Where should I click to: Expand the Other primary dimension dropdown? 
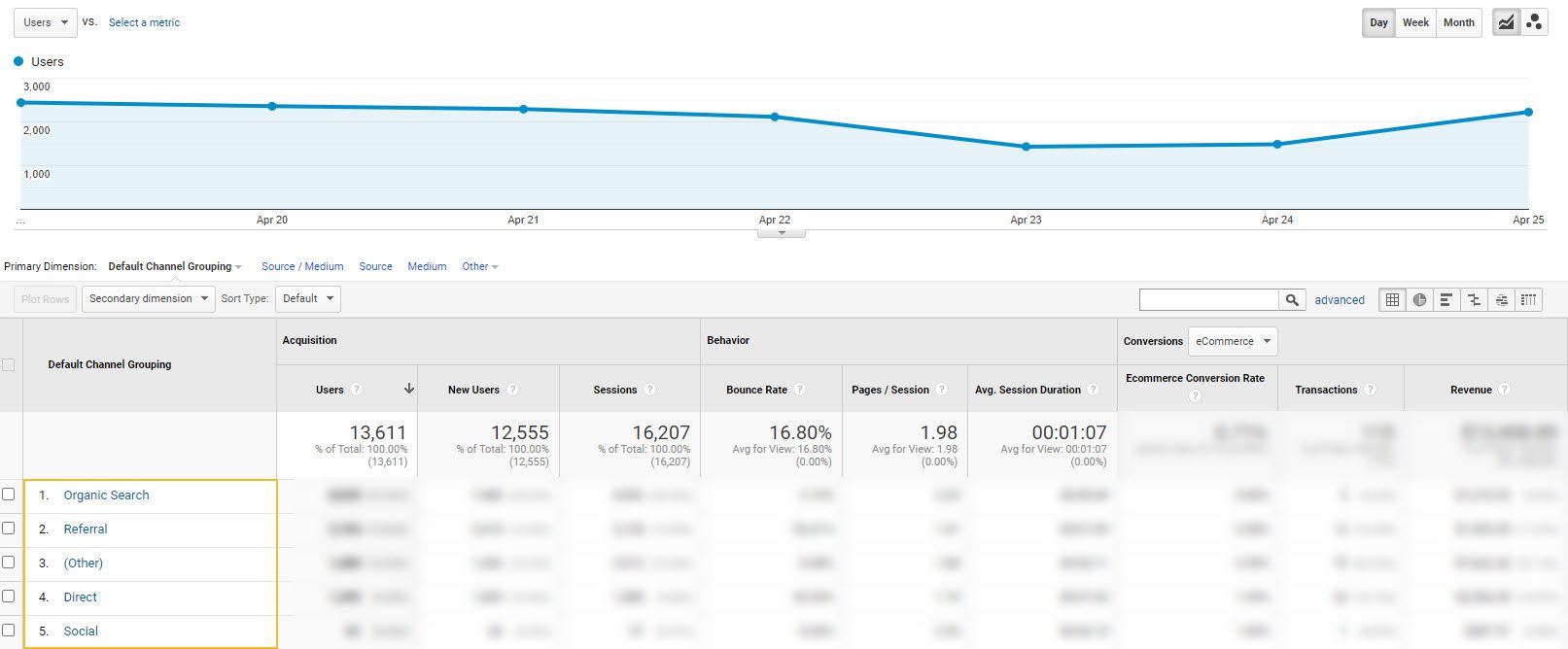pyautogui.click(x=480, y=266)
